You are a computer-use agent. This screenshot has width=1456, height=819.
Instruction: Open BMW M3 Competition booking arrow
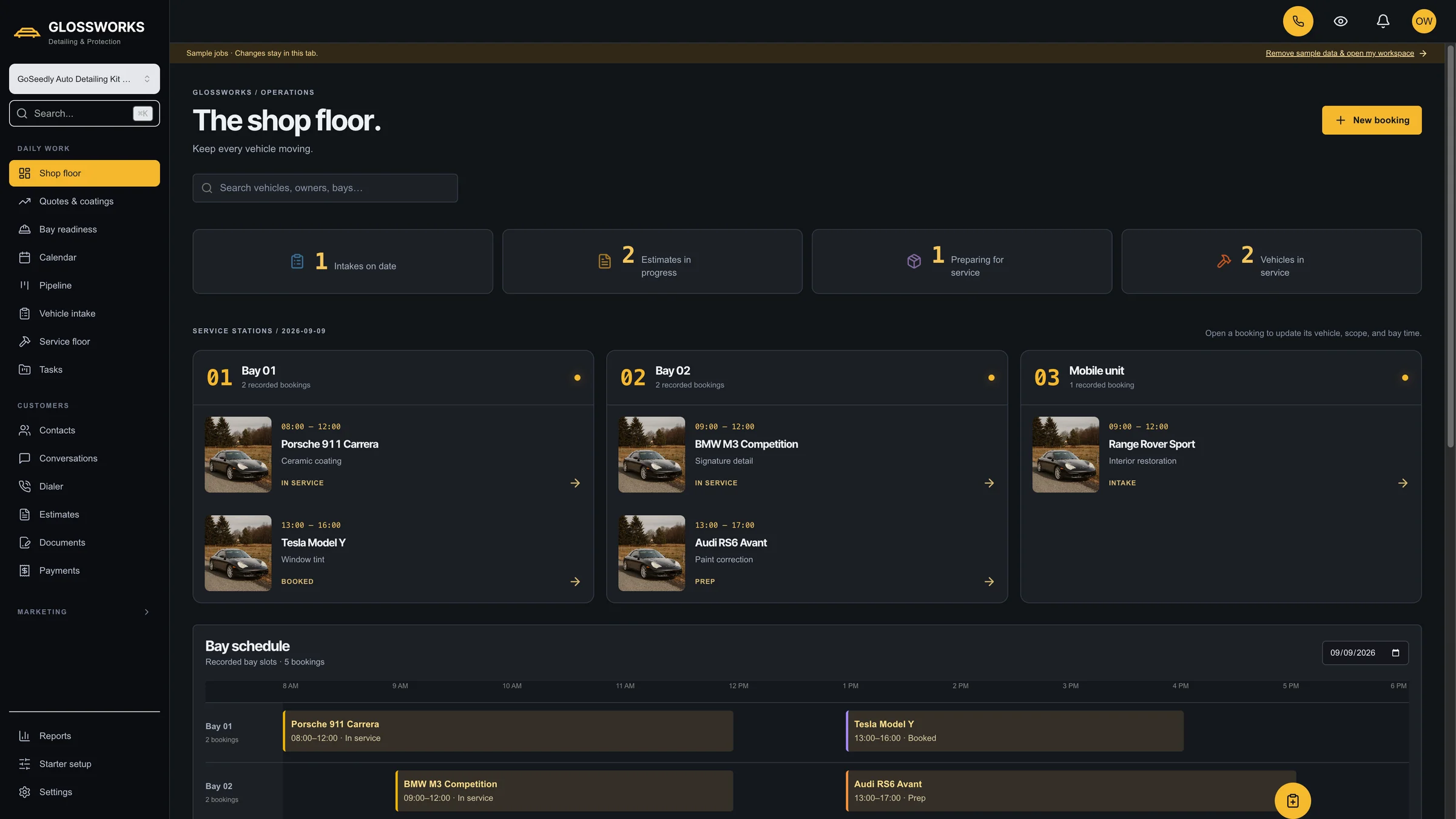coord(988,483)
